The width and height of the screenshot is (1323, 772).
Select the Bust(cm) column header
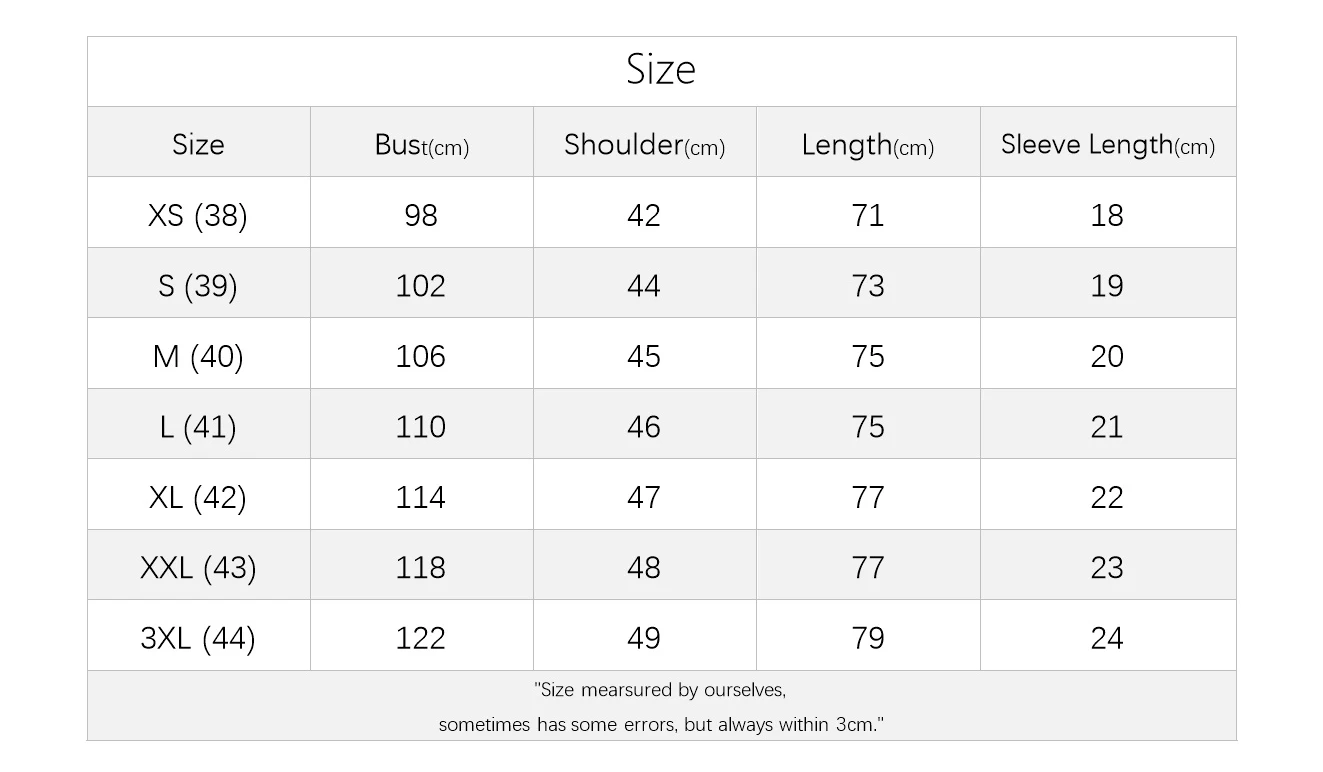coord(421,145)
